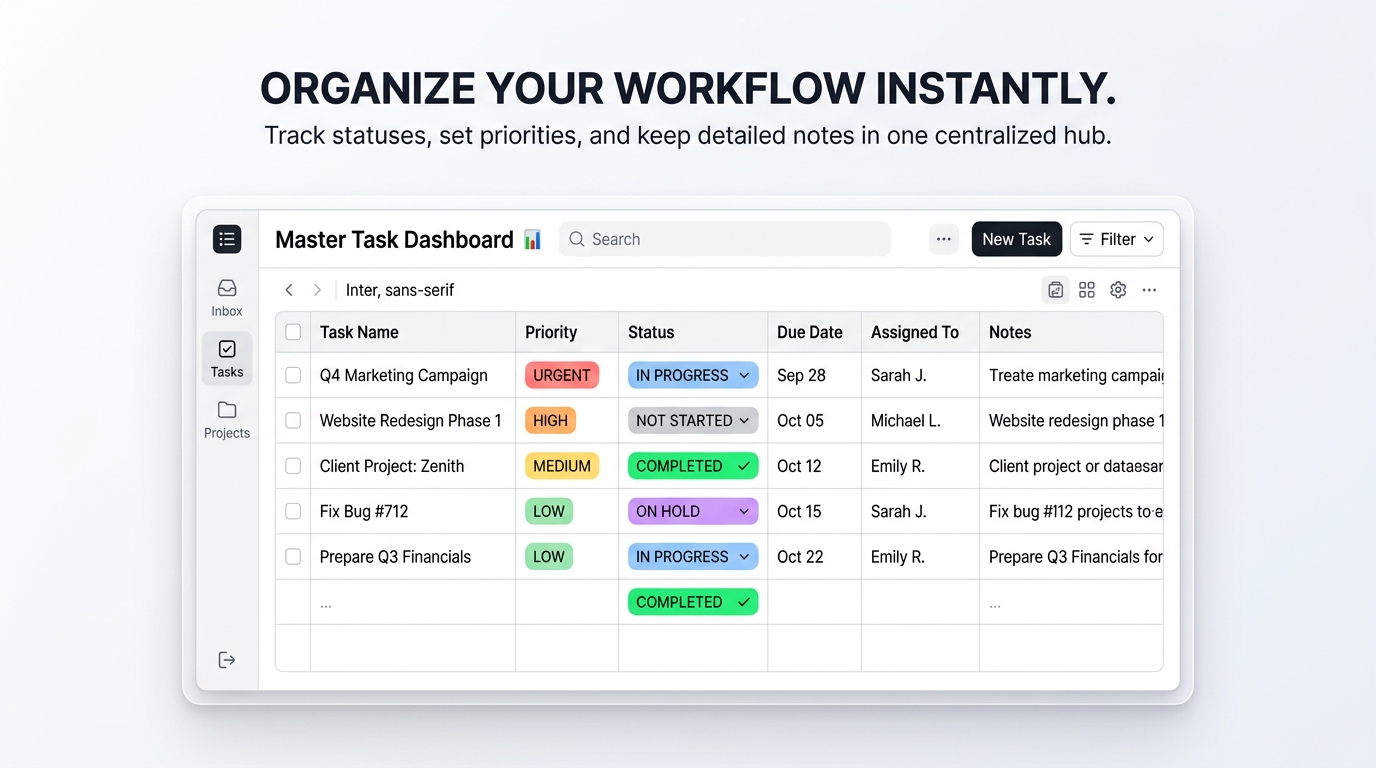Switch to the grid view icon
This screenshot has height=768, width=1376.
pos(1087,290)
